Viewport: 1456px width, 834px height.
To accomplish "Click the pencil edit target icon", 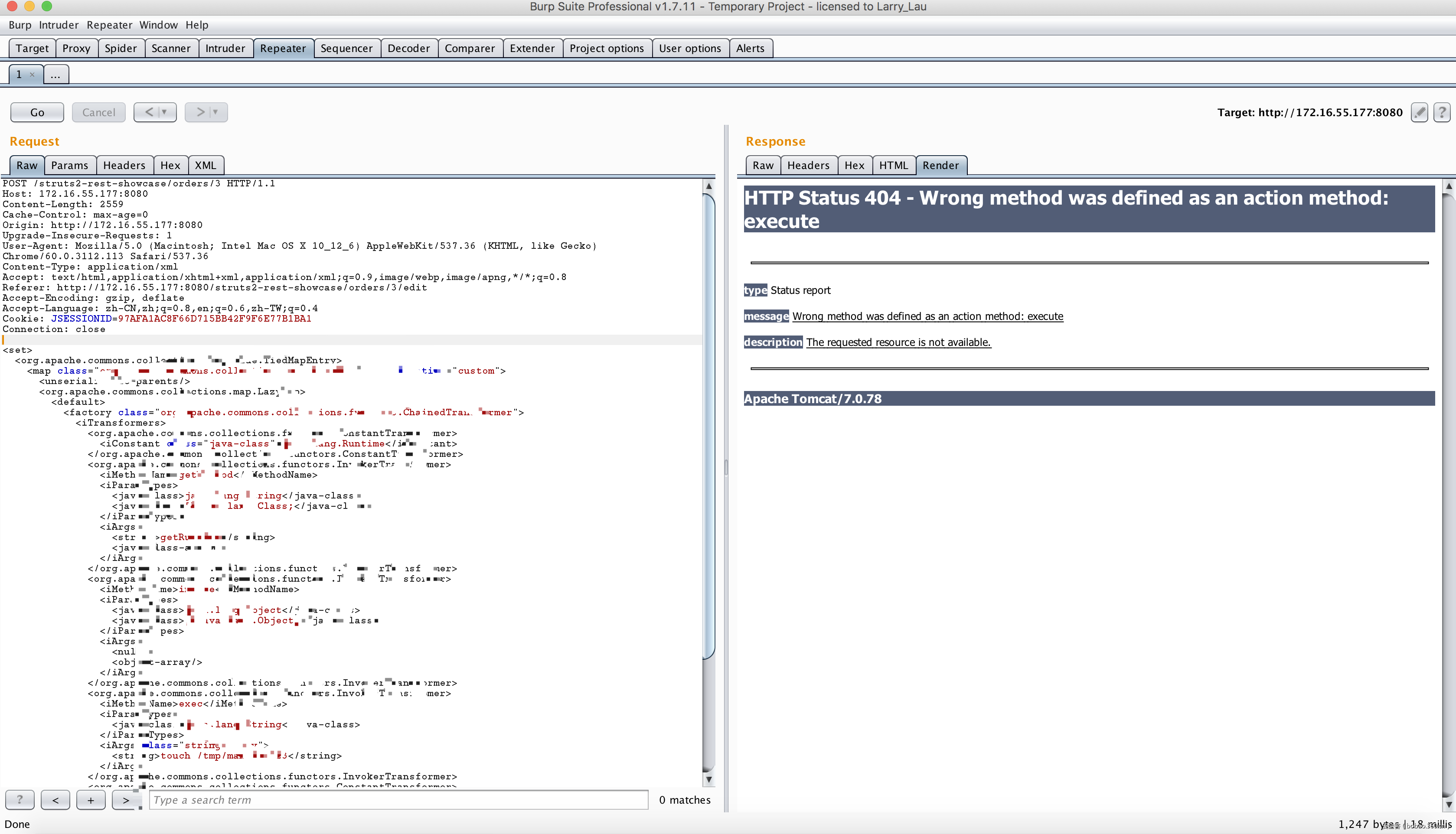I will (1419, 112).
